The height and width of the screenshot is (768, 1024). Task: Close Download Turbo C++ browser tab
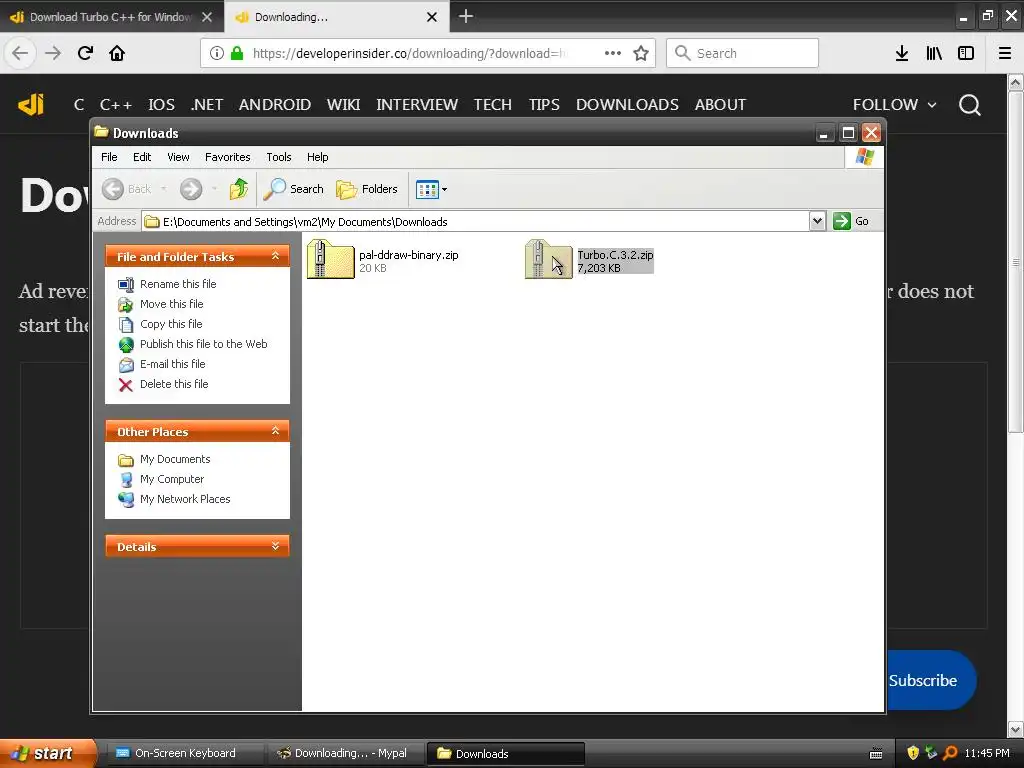[x=207, y=17]
